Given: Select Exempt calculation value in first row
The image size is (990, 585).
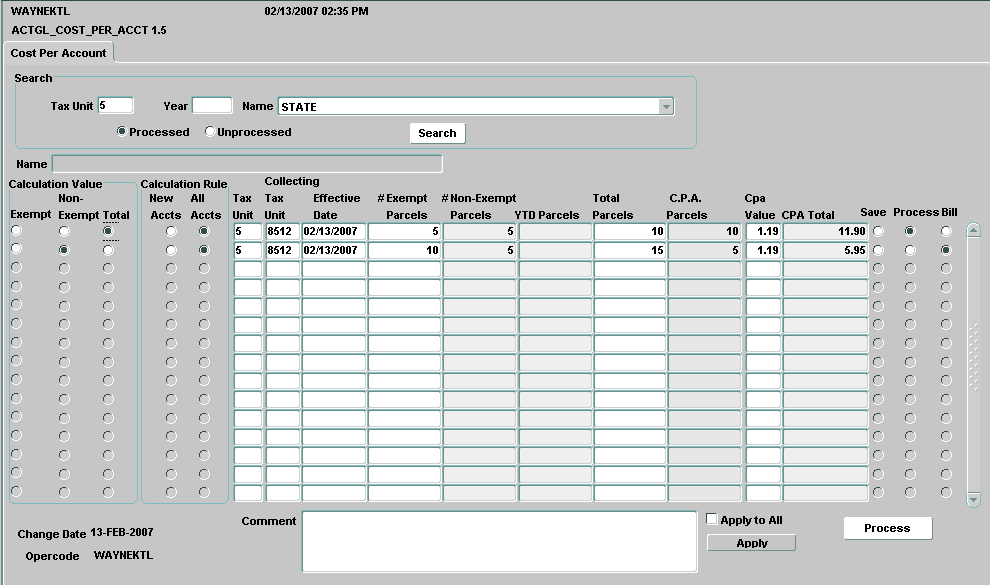Looking at the screenshot, I should [x=16, y=232].
